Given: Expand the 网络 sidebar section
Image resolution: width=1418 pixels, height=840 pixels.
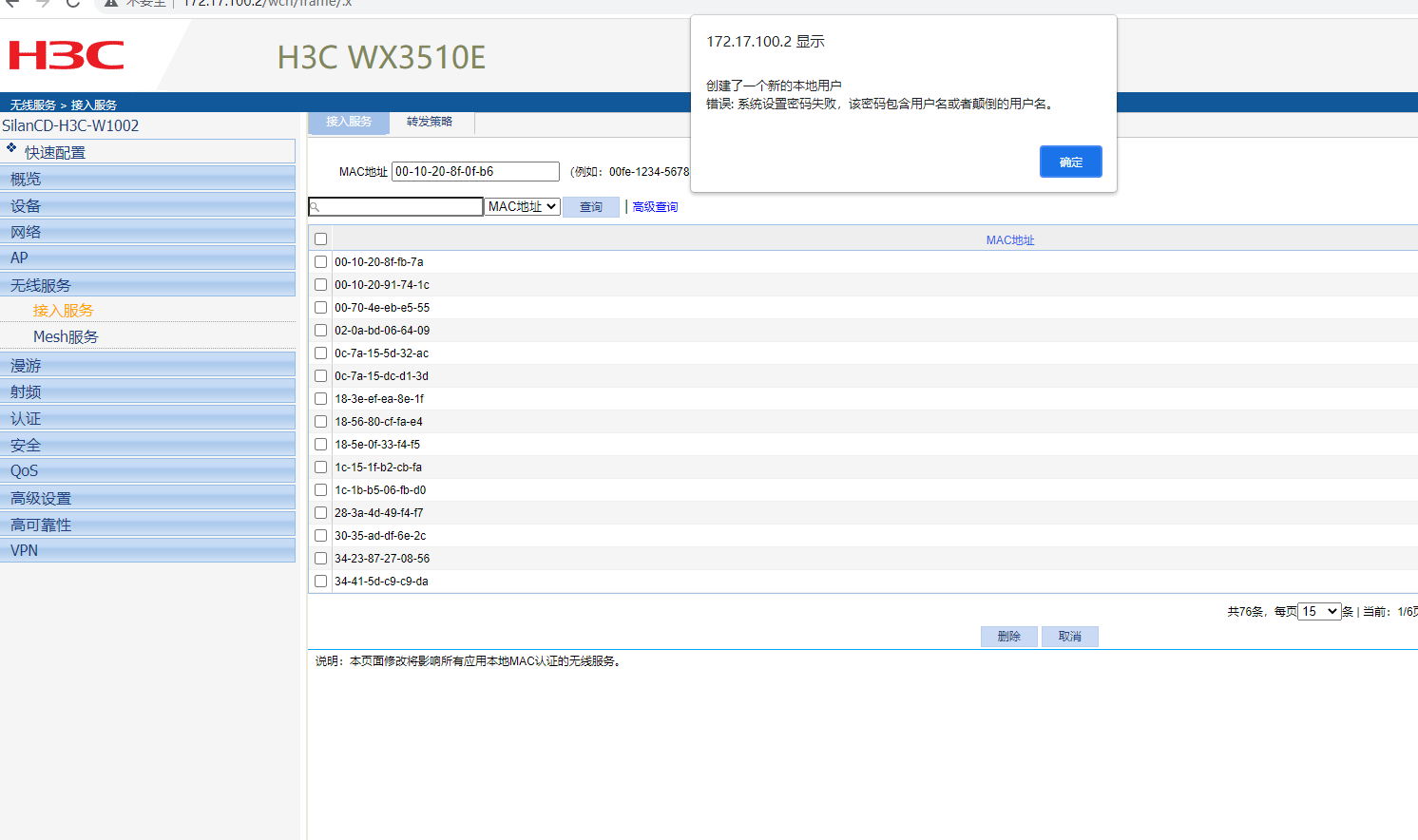Looking at the screenshot, I should pyautogui.click(x=147, y=232).
